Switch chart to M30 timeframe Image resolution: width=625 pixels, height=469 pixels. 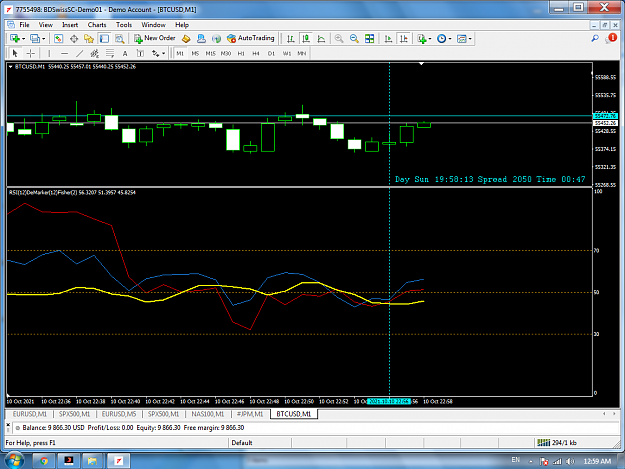click(x=226, y=53)
